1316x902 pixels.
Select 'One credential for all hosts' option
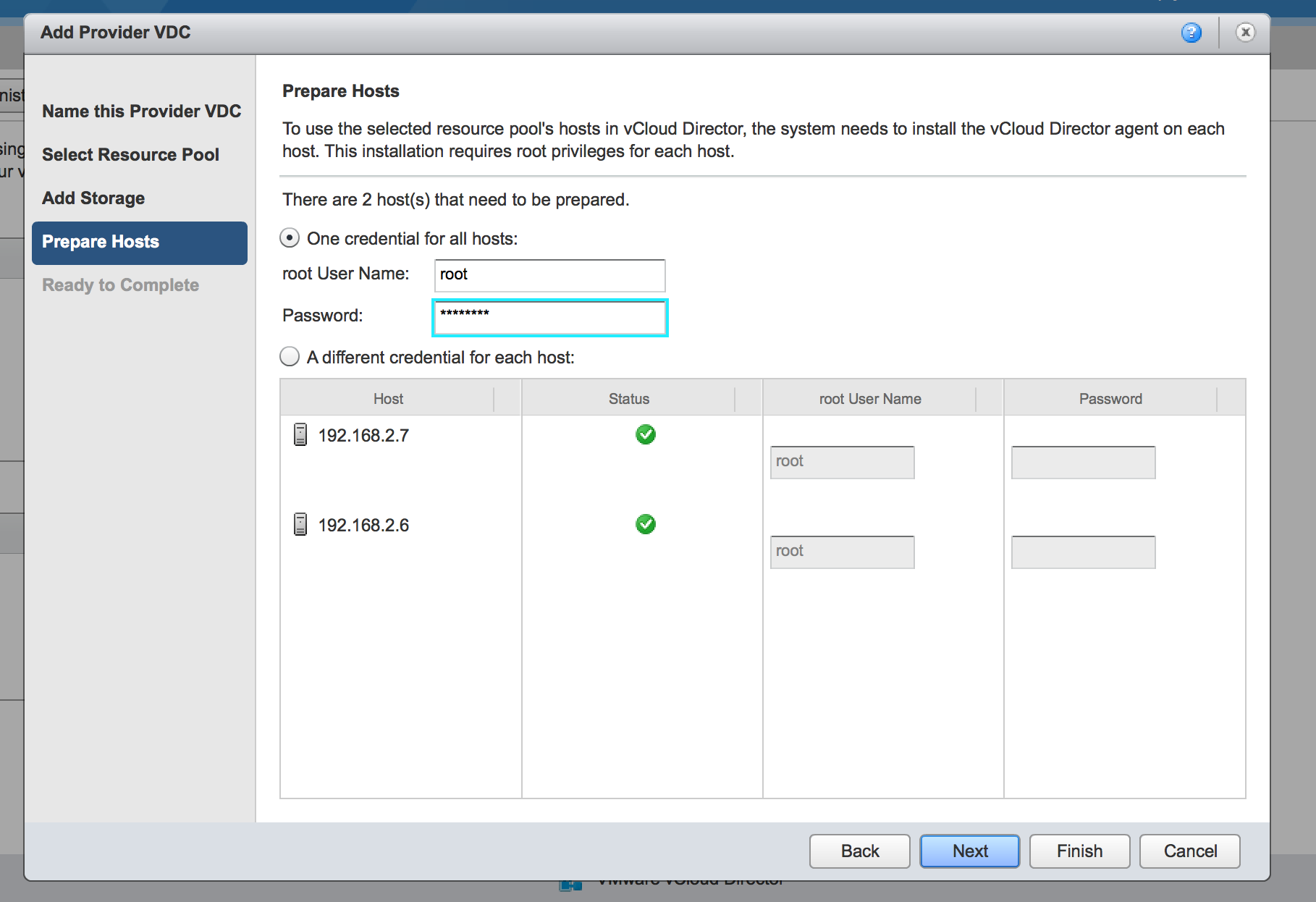pos(290,238)
